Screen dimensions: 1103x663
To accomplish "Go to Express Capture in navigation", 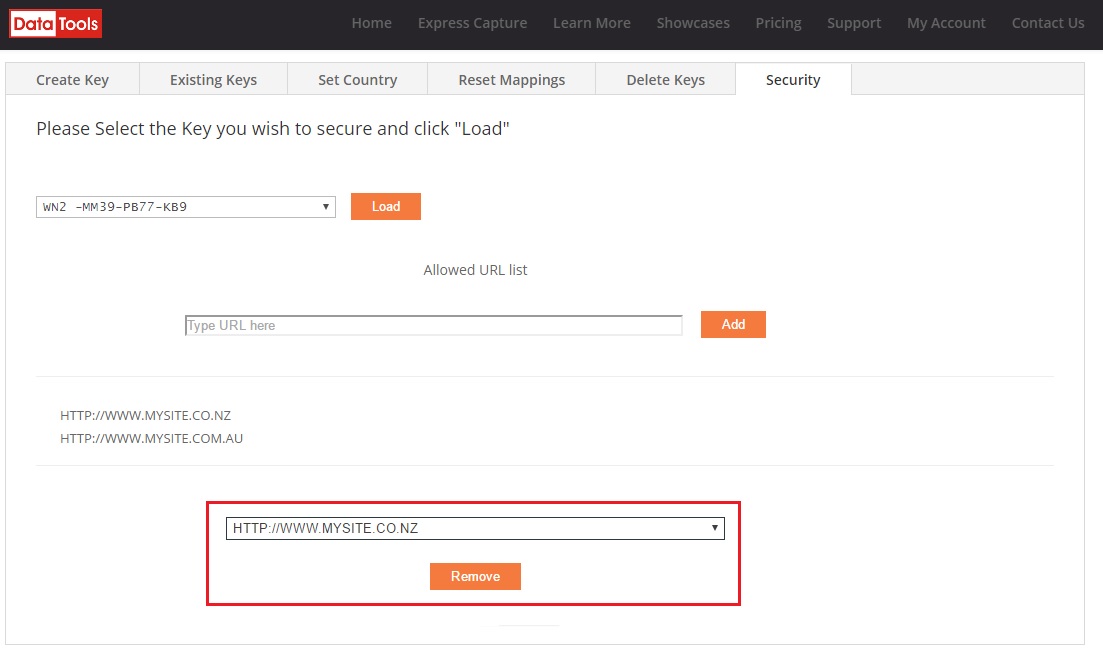I will tap(472, 23).
